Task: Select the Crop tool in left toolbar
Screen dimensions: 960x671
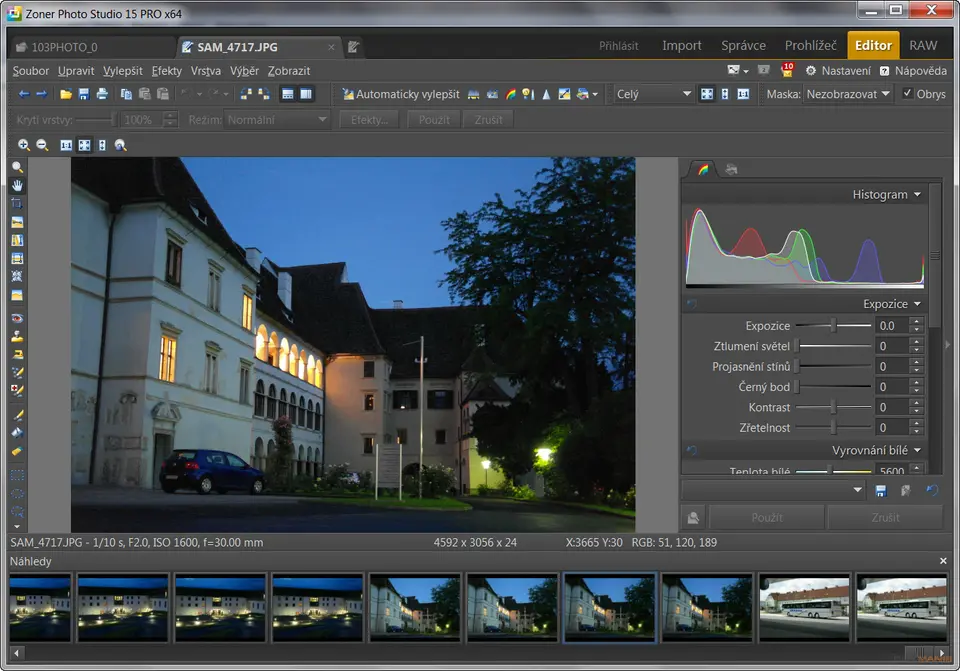Action: click(x=17, y=203)
